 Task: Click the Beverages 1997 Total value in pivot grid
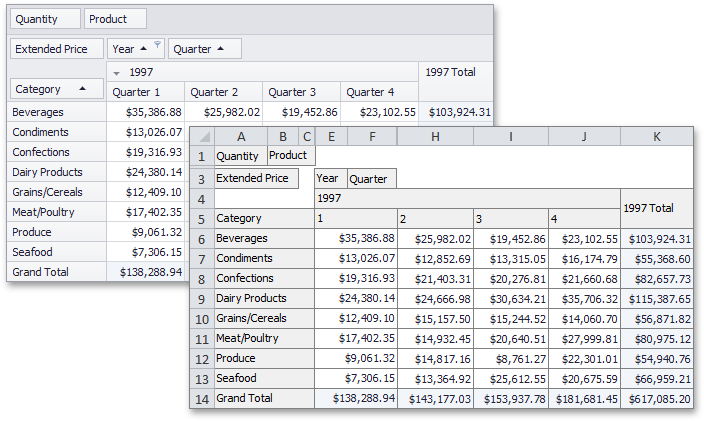[x=457, y=112]
